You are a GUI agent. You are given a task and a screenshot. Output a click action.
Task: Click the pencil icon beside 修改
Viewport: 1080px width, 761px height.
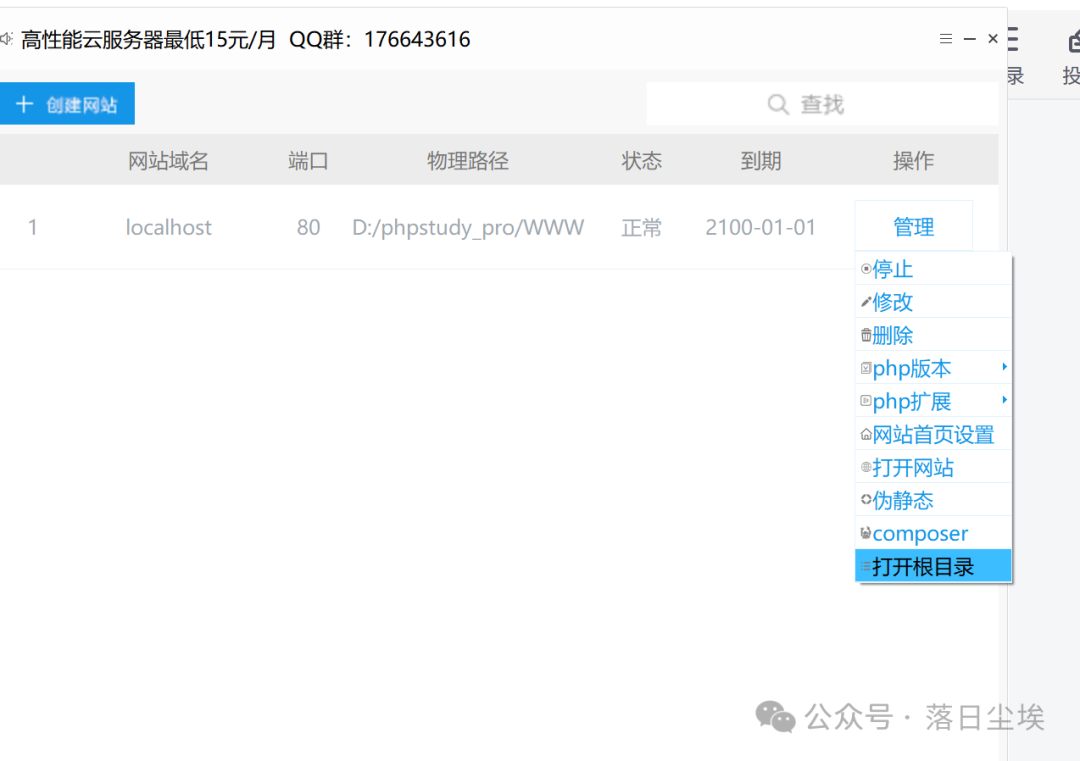pyautogui.click(x=866, y=302)
